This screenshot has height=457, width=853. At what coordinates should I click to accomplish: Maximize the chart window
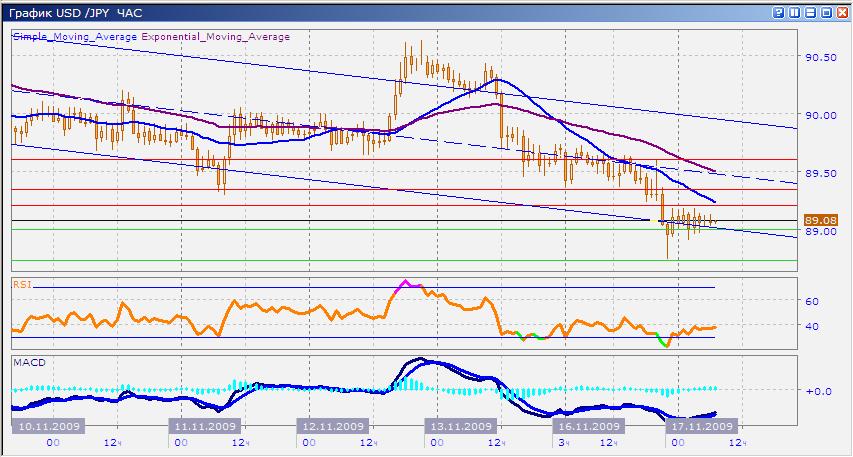coord(826,13)
